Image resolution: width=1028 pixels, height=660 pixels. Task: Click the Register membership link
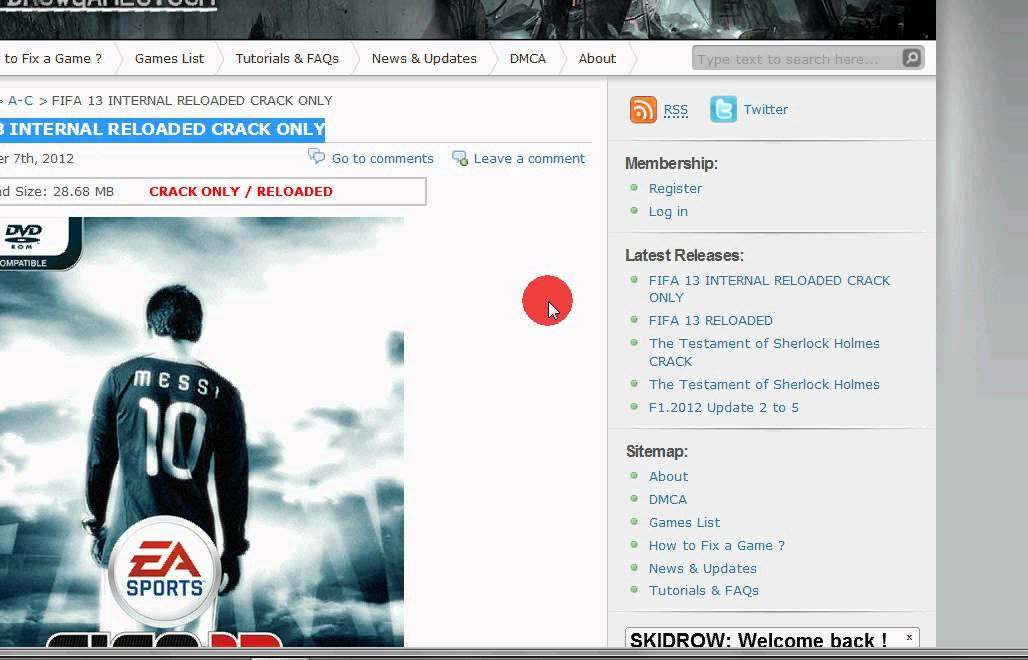[675, 188]
